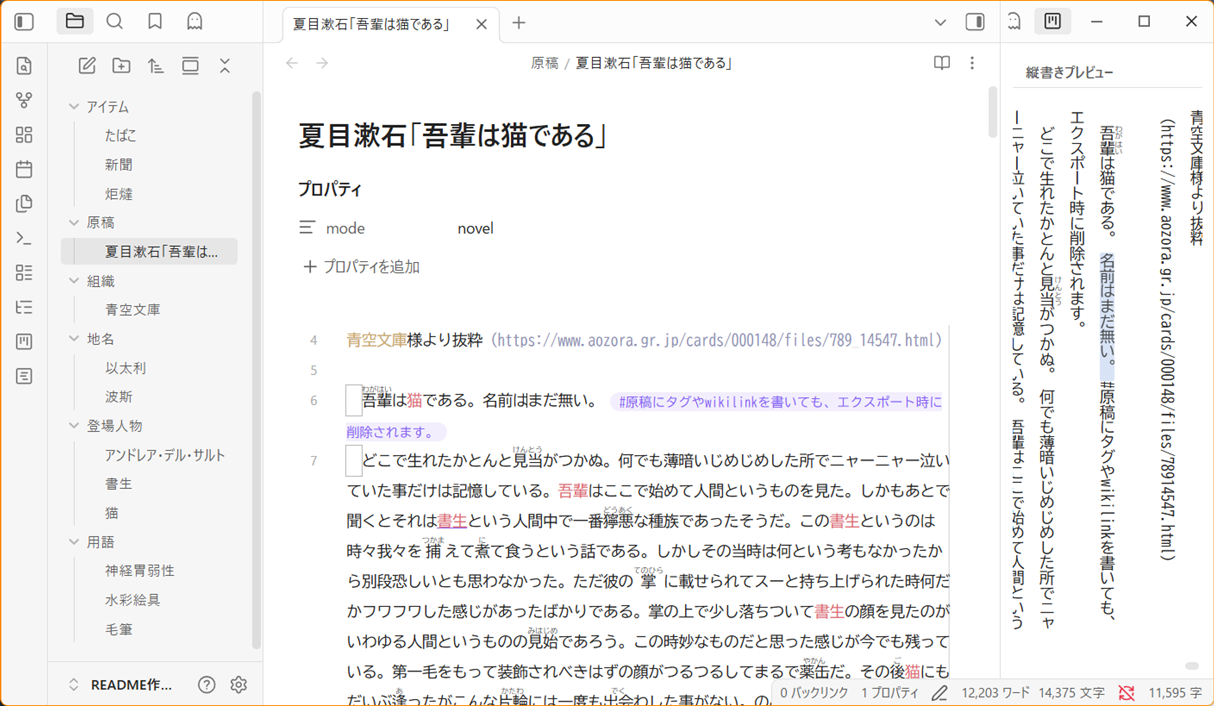The height and width of the screenshot is (706, 1214).
Task: Insert template via ribbon copy icon
Action: [x=24, y=203]
